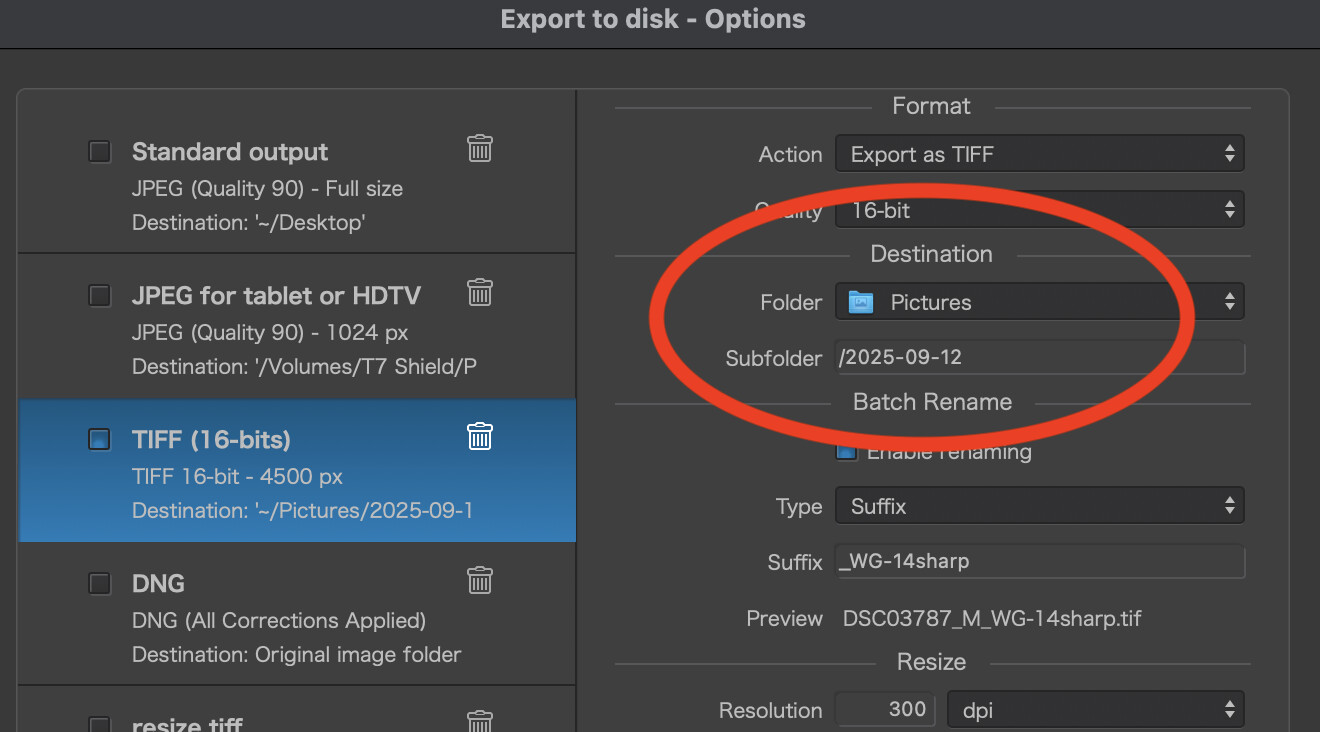Screen dimensions: 1320x732
Task: Open the Quality dropdown set to 16-bit
Action: tap(1039, 211)
